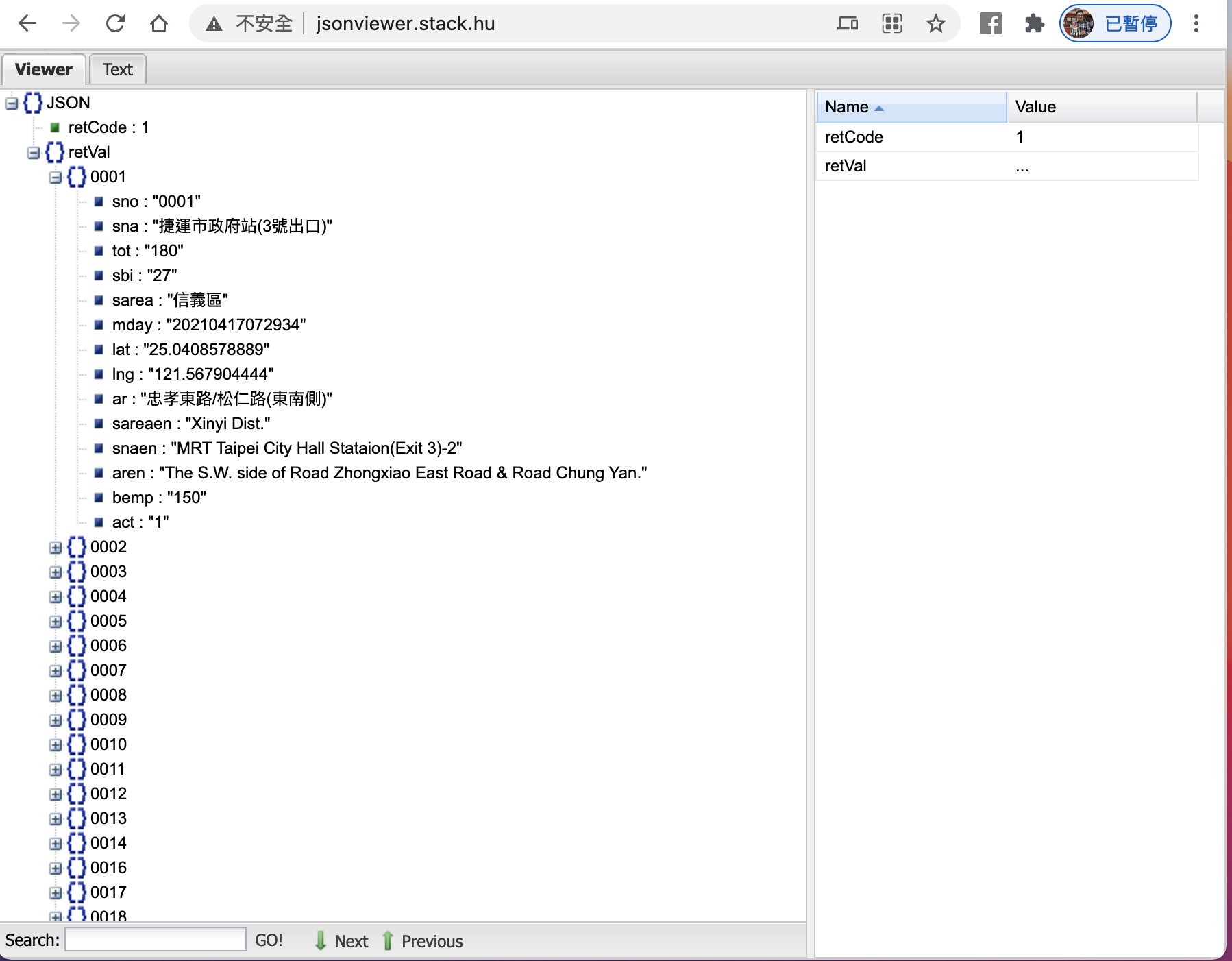Expand the 0017 node

(56, 893)
